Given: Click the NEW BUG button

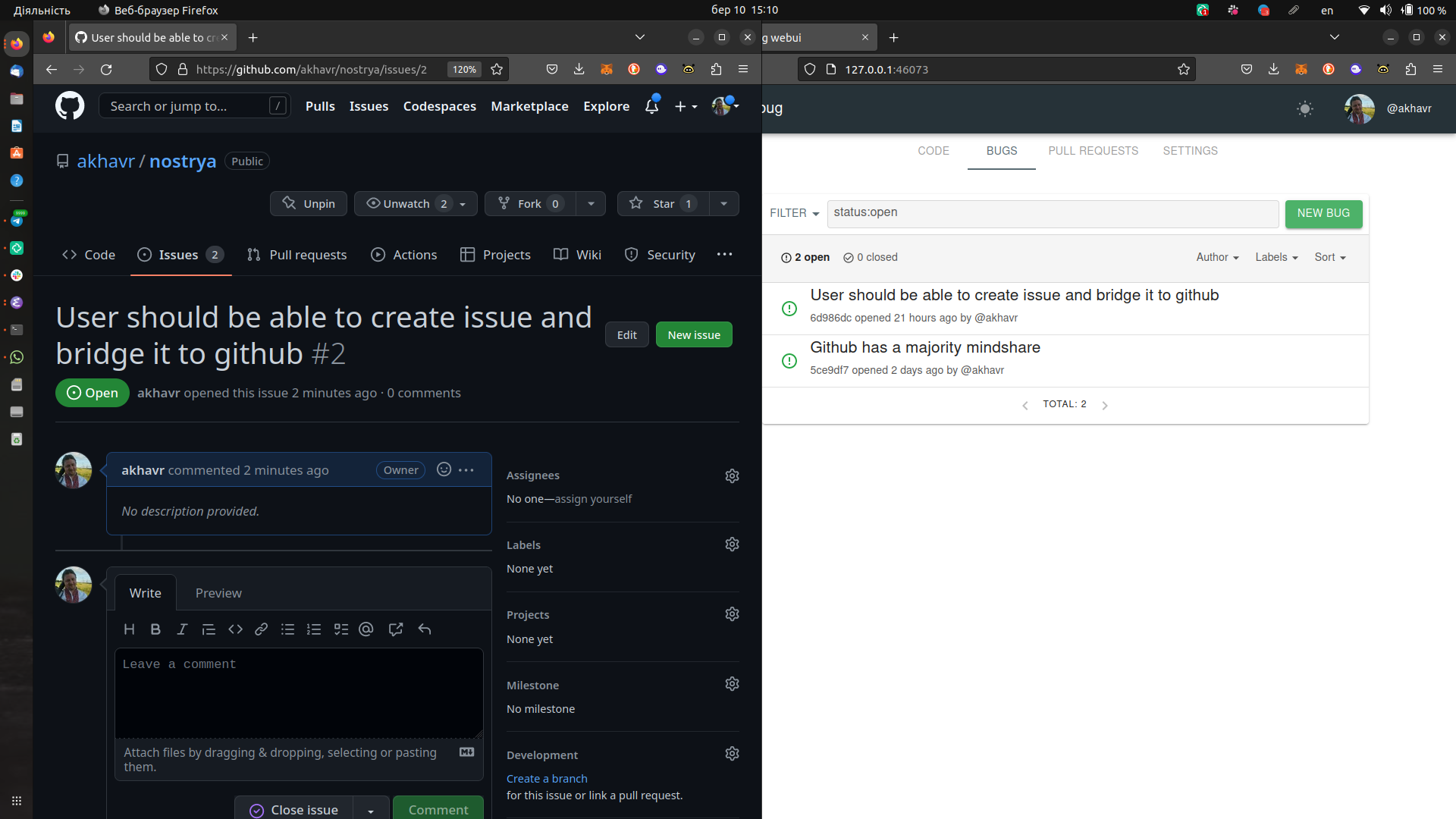Looking at the screenshot, I should click(1323, 214).
